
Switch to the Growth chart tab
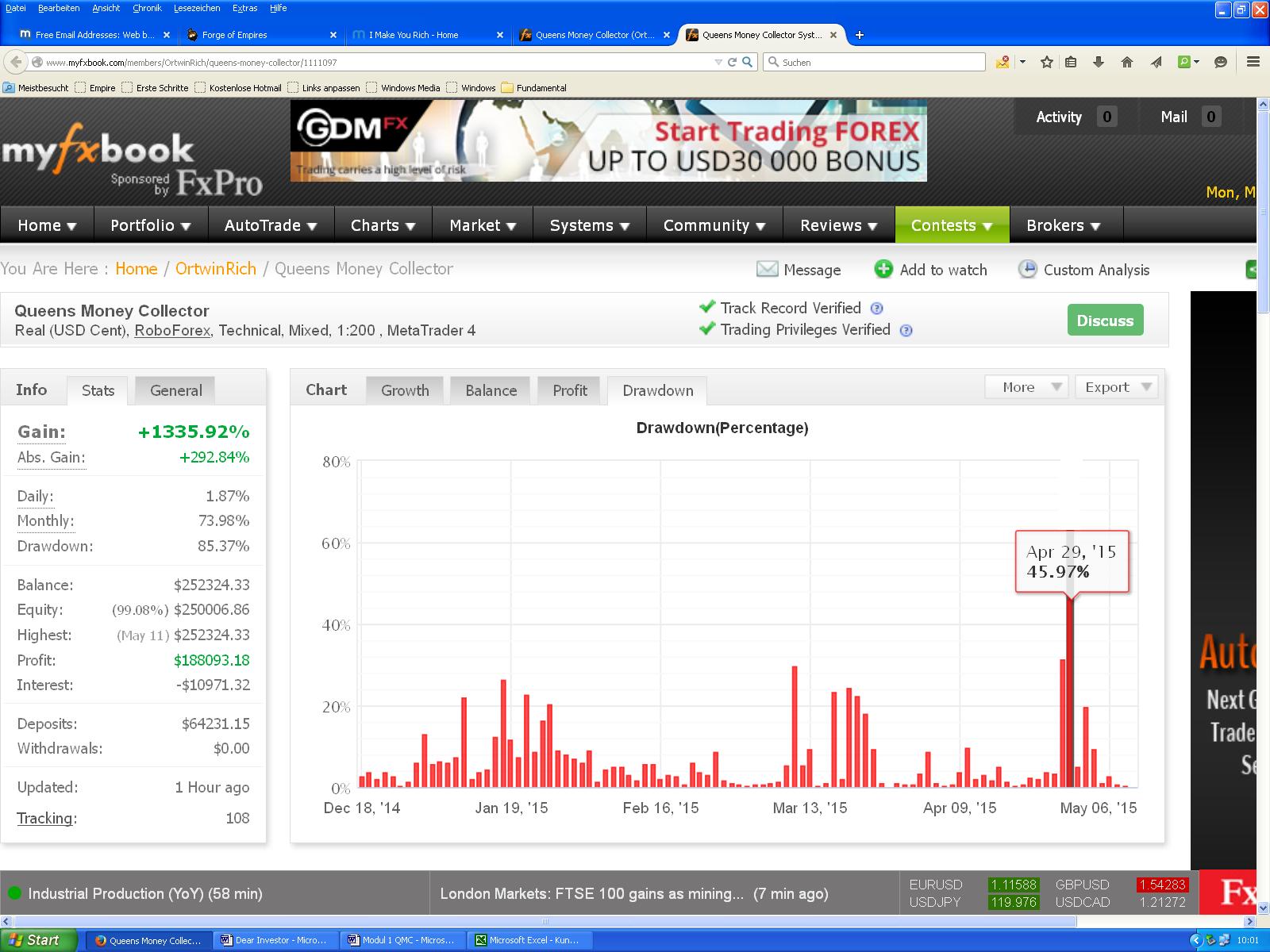405,390
